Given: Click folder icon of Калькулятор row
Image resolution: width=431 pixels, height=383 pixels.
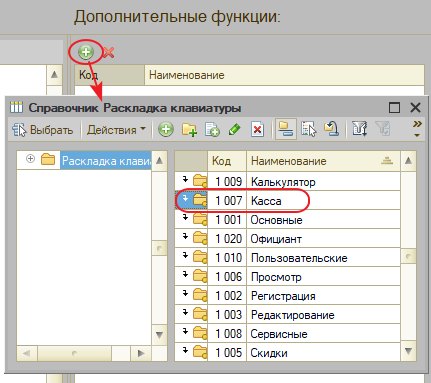Looking at the screenshot, I should (200, 181).
